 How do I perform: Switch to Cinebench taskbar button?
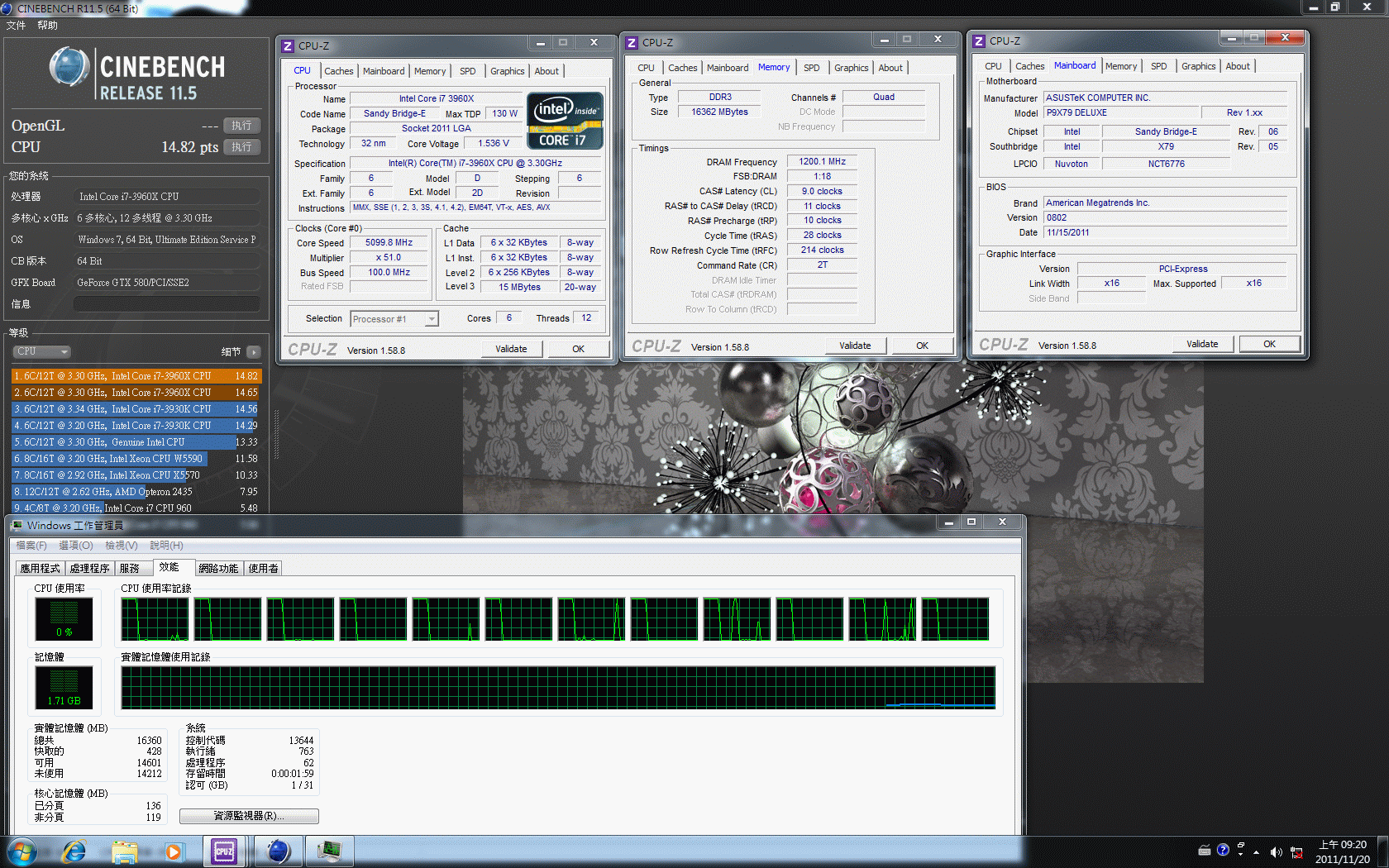pyautogui.click(x=278, y=851)
